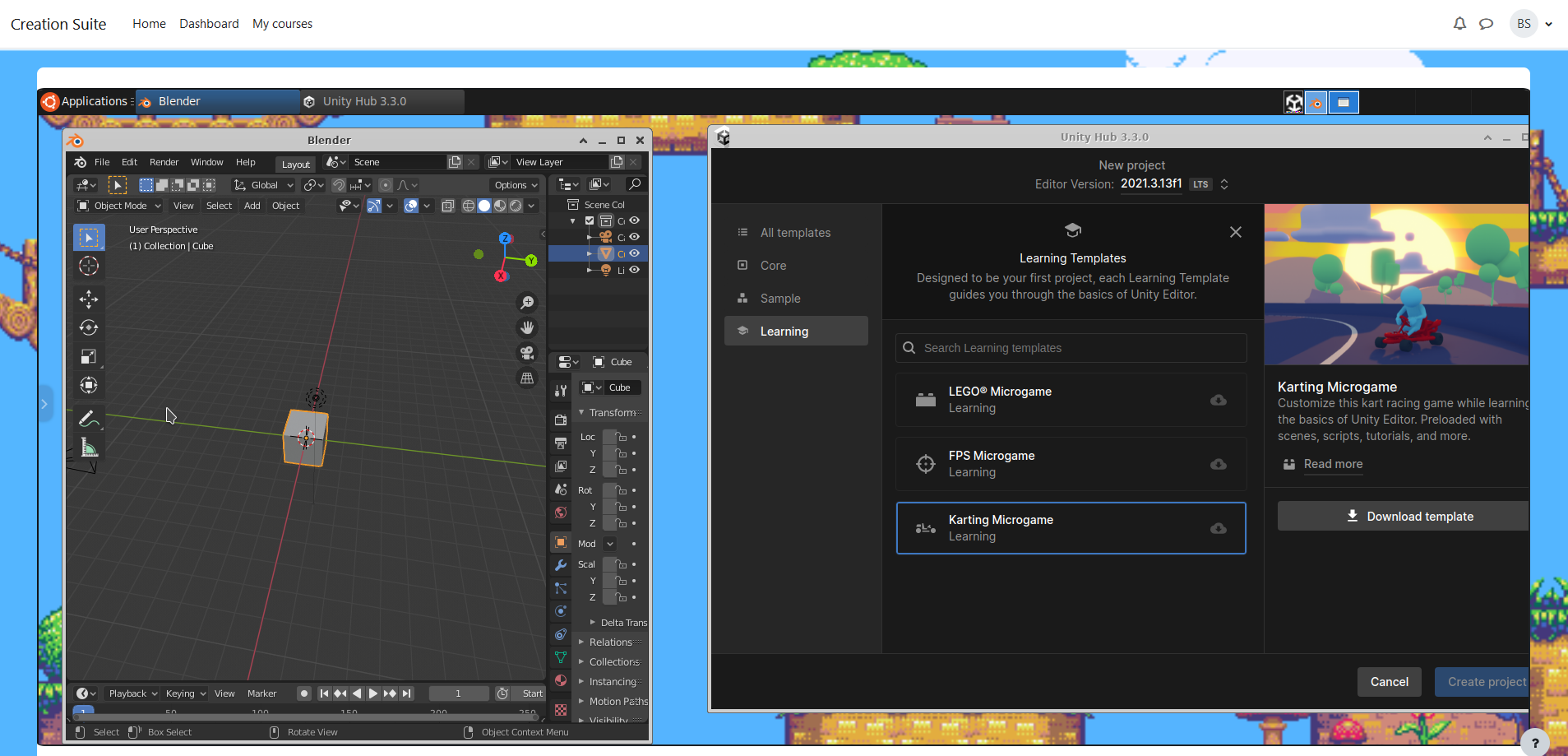Open the Playback dropdown in timeline
The height and width of the screenshot is (756, 1568).
tap(133, 693)
